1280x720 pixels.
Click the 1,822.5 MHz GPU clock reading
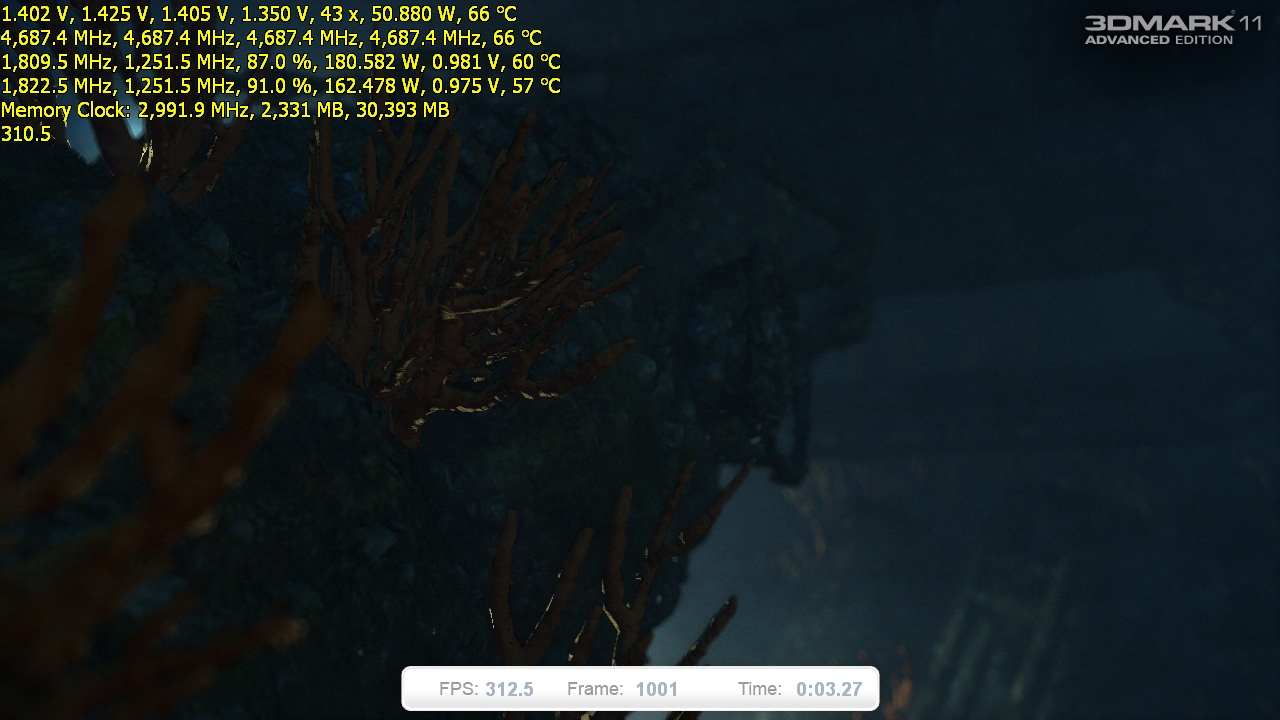[57, 86]
